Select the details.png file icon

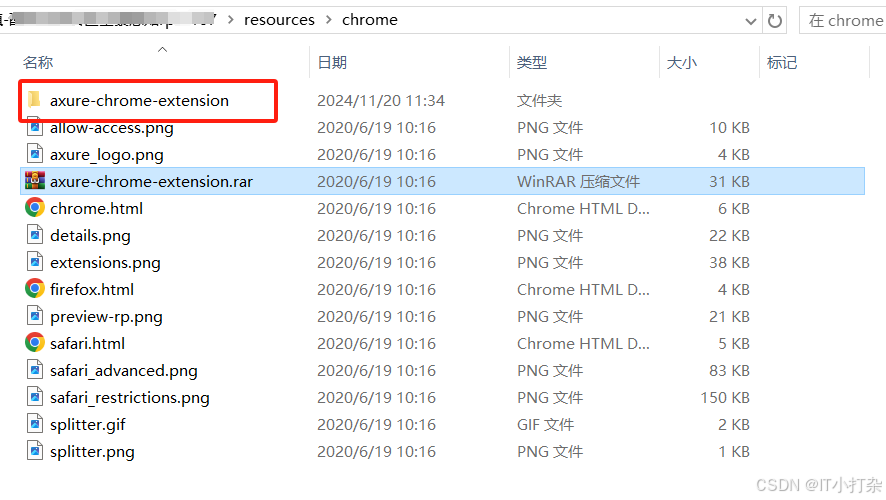point(35,235)
